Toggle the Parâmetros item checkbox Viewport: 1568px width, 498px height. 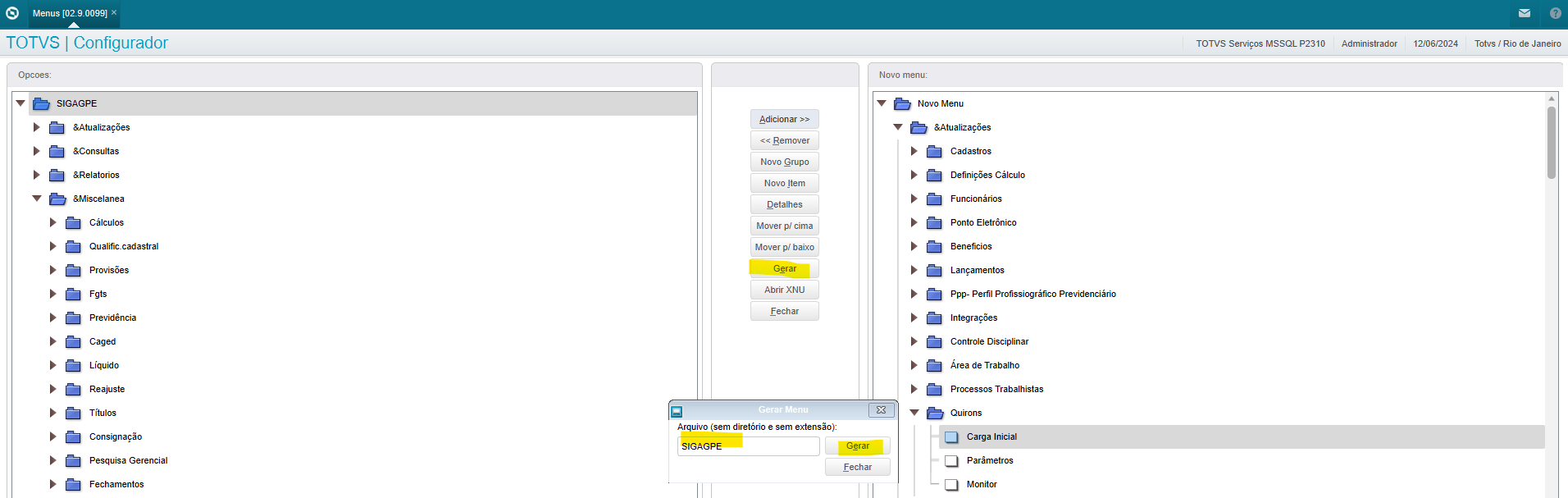[951, 460]
